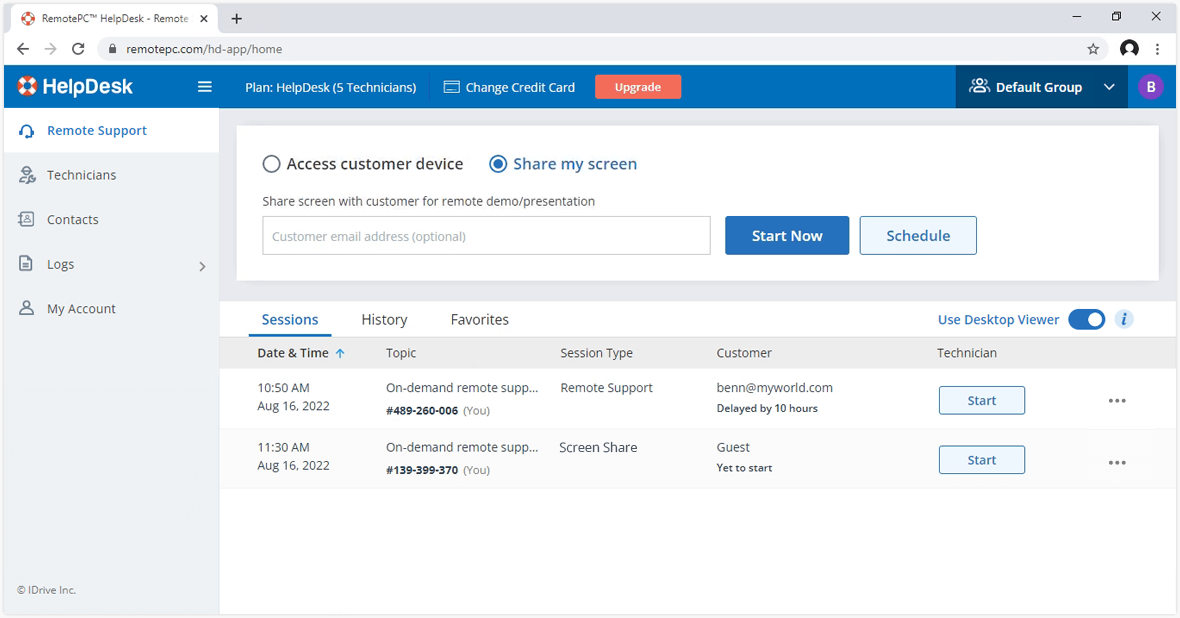
Task: Start the benn@myworld.com session
Action: (981, 400)
